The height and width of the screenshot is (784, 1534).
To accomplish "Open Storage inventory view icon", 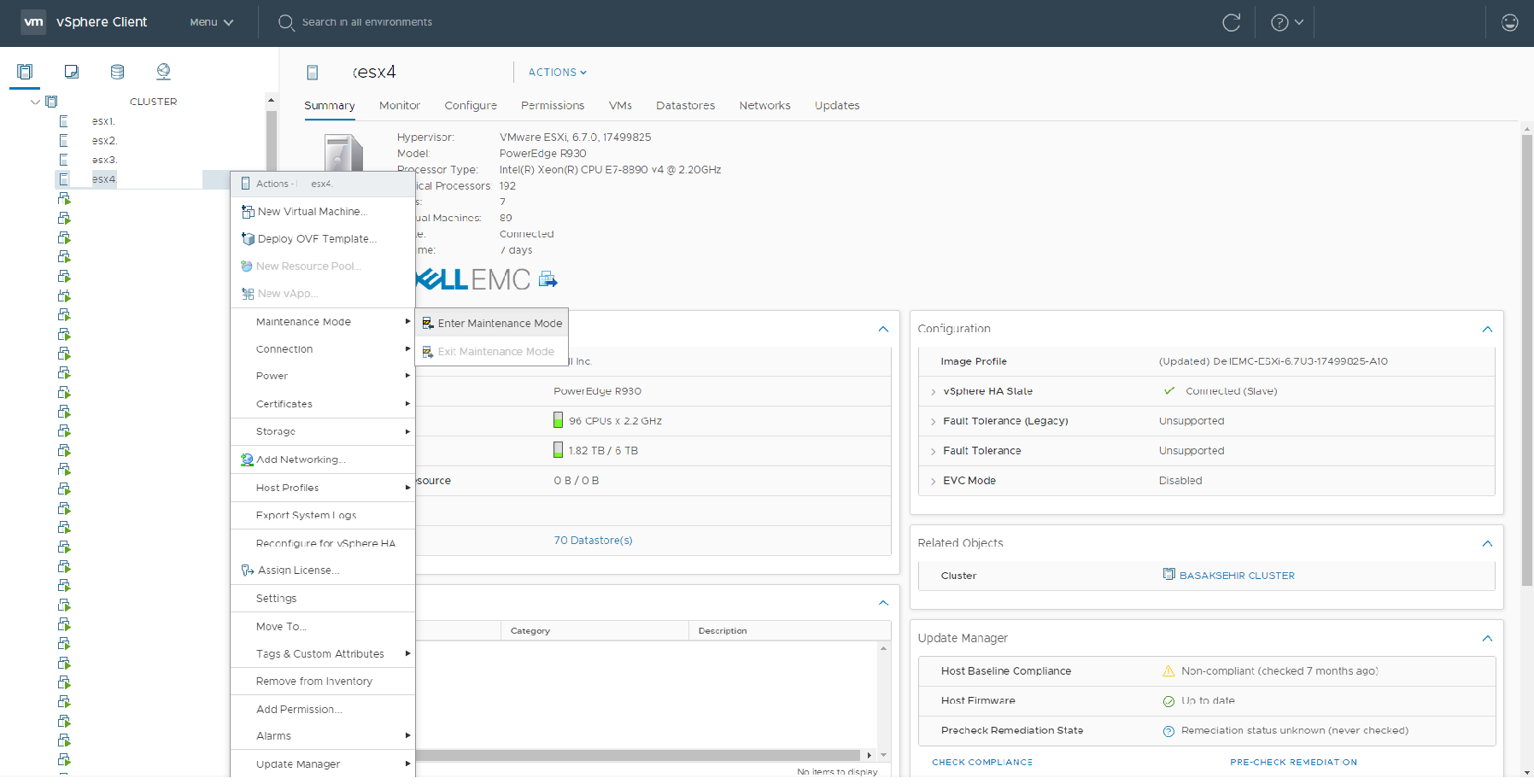I will click(117, 72).
